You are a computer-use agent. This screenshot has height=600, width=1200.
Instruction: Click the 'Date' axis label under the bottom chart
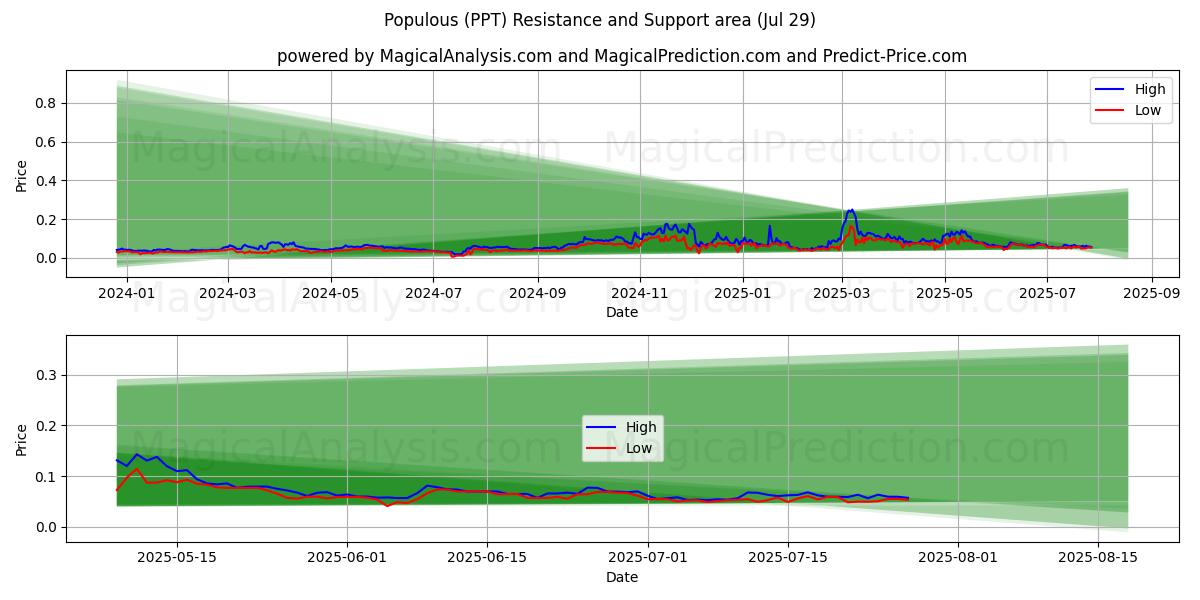pos(622,577)
